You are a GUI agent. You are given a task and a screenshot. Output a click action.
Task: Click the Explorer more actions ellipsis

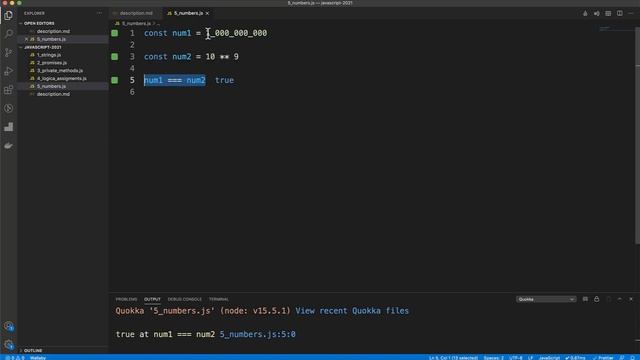pos(99,13)
